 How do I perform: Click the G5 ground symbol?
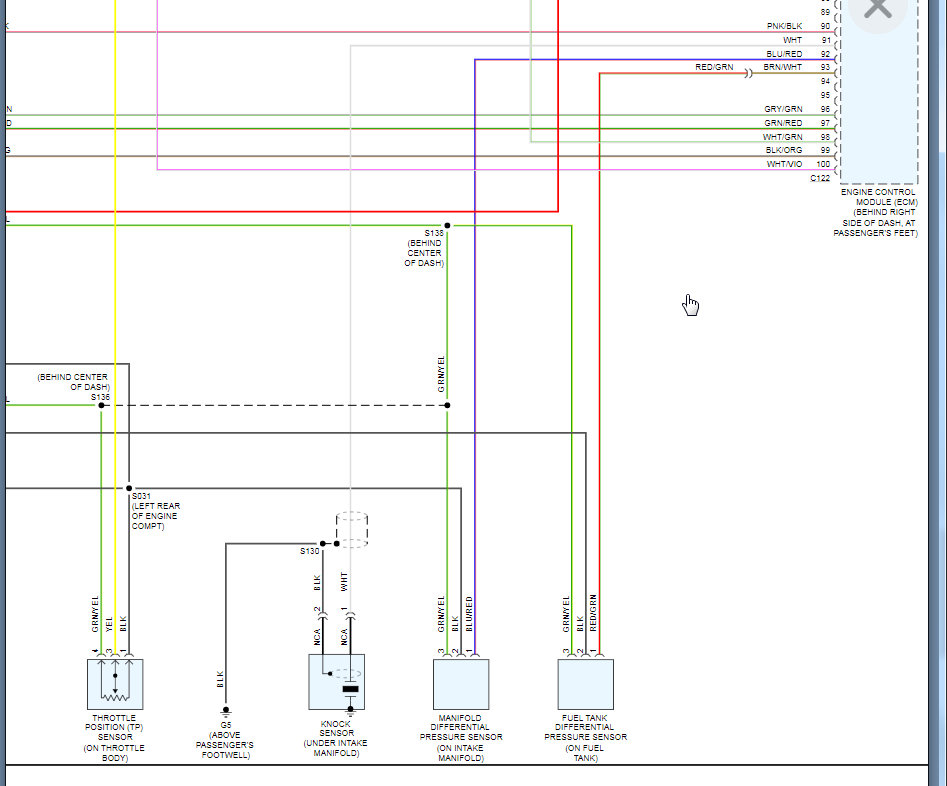point(226,712)
